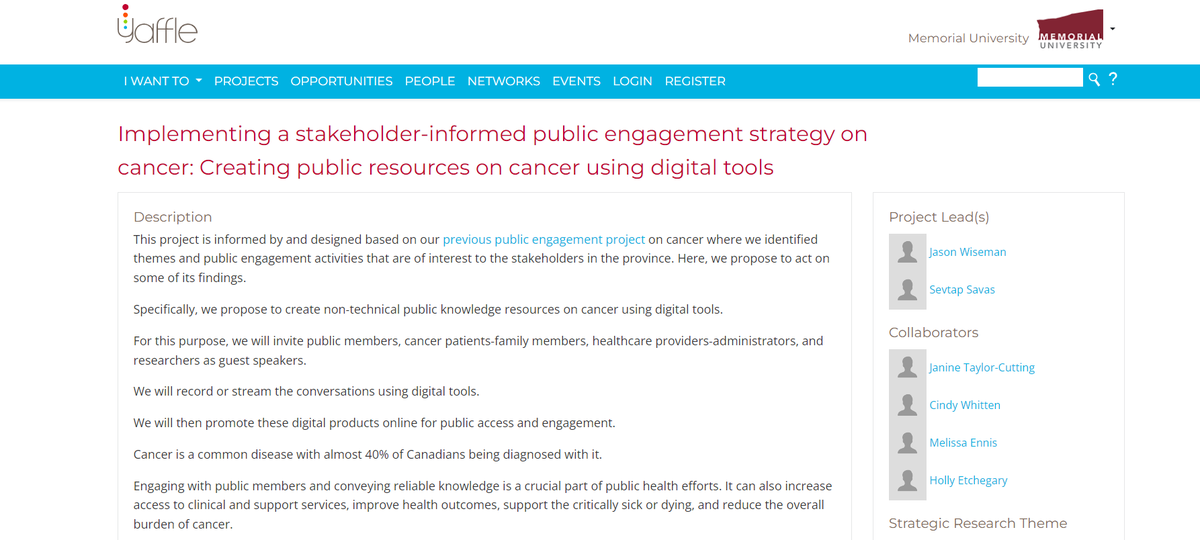Expand the Memorial University dropdown arrow
Image resolution: width=1200 pixels, height=540 pixels.
click(1112, 29)
